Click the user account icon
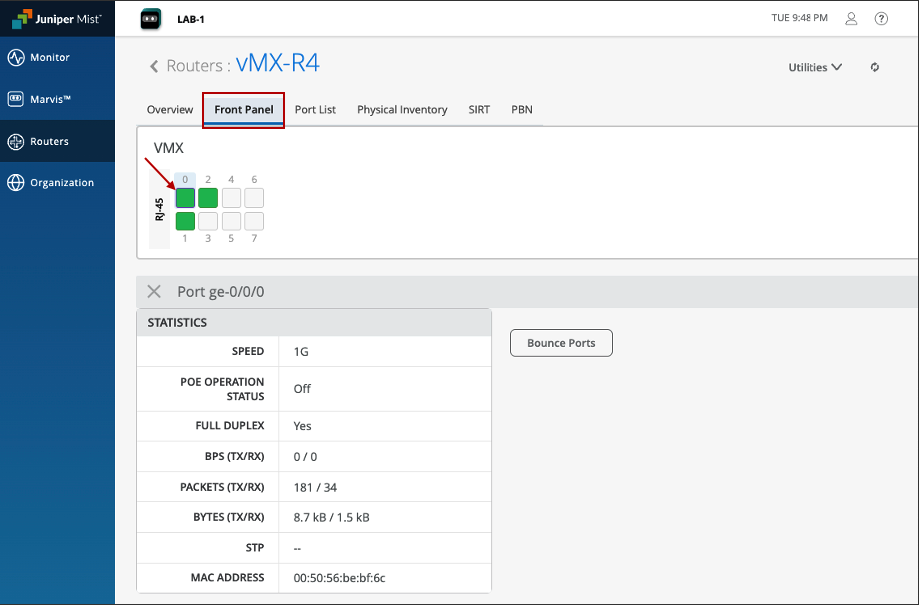This screenshot has width=920, height=607. (x=851, y=18)
